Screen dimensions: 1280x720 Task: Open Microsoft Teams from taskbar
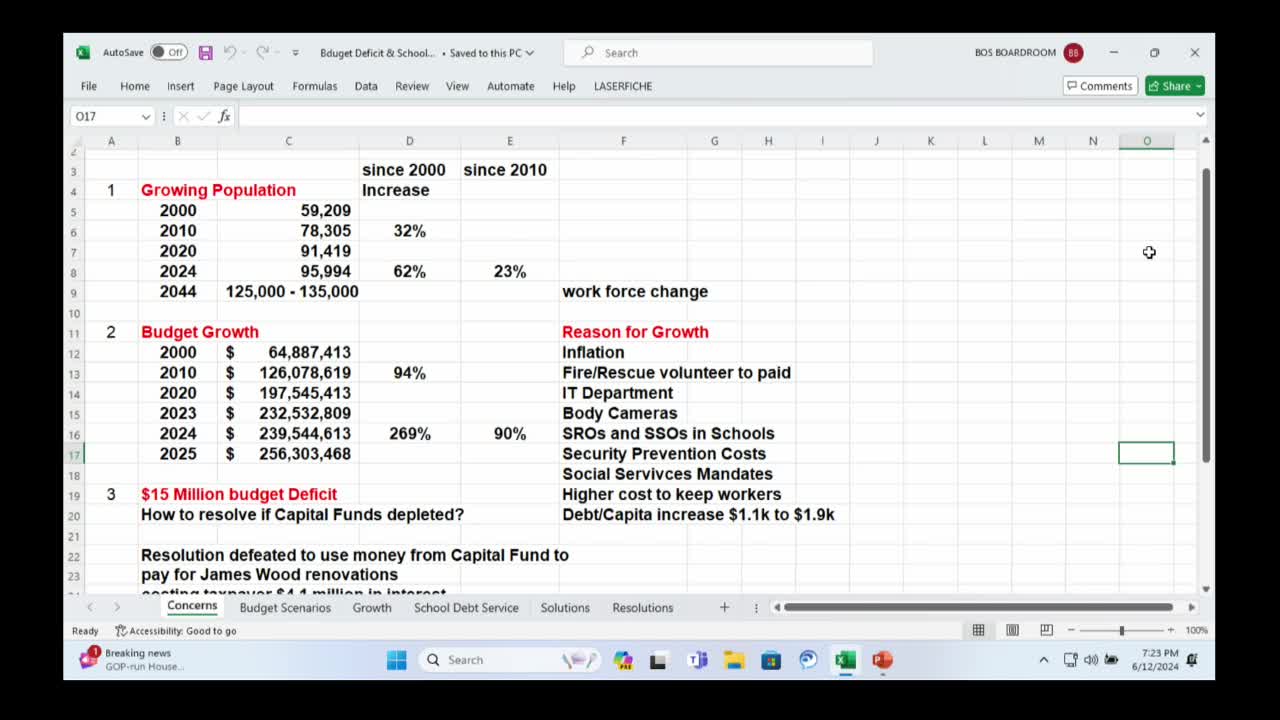697,660
